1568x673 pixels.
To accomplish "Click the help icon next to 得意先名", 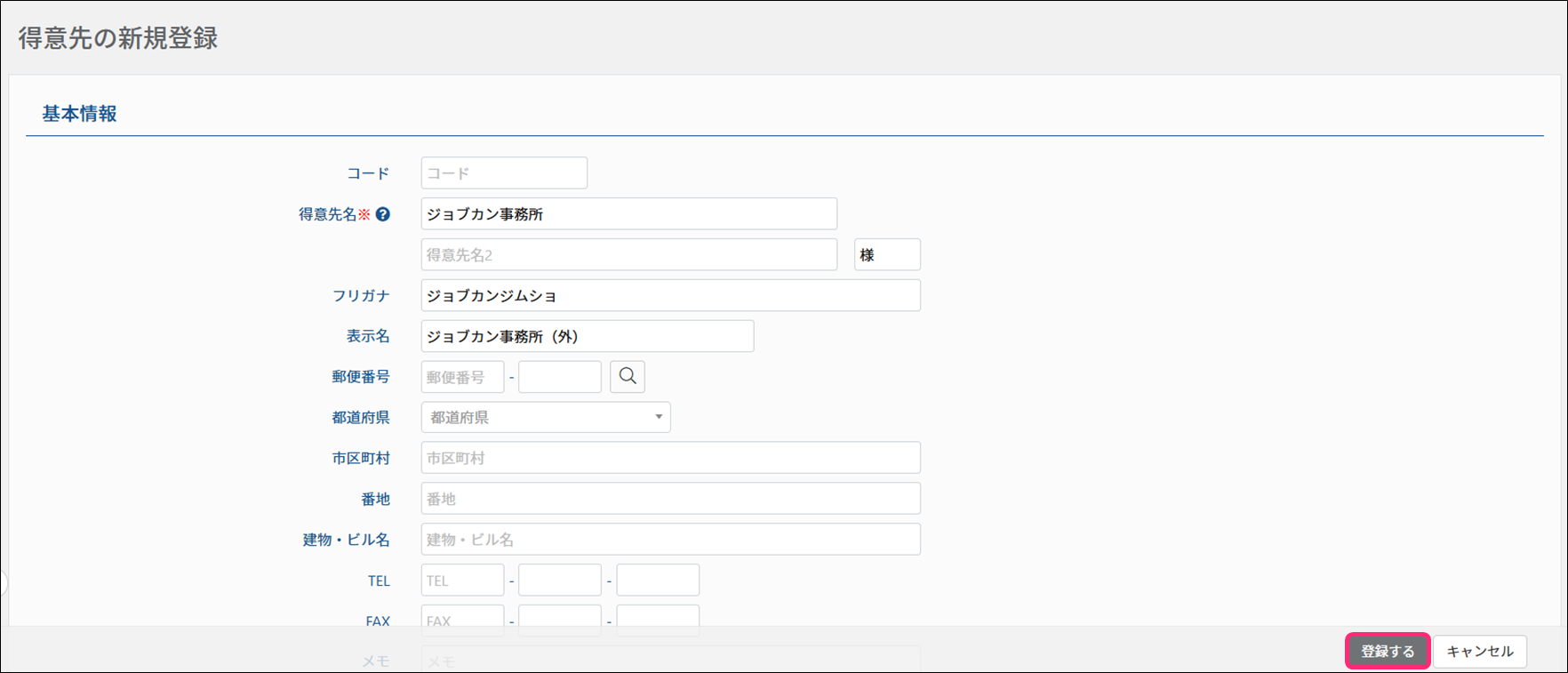I will pos(383,214).
